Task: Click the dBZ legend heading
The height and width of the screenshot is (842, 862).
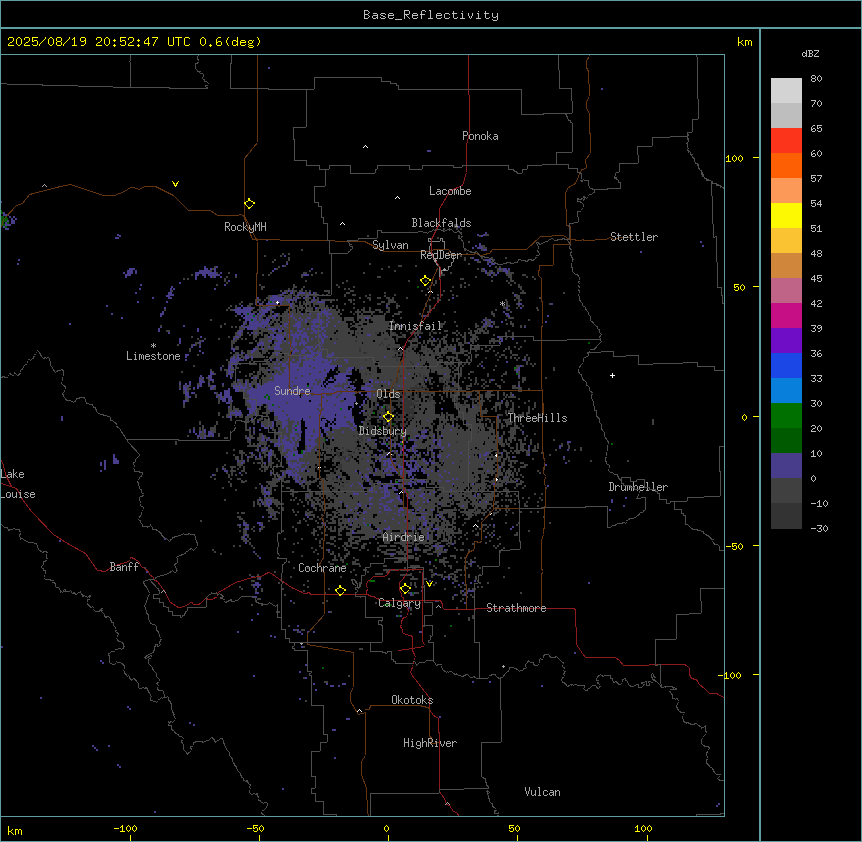Action: (810, 53)
